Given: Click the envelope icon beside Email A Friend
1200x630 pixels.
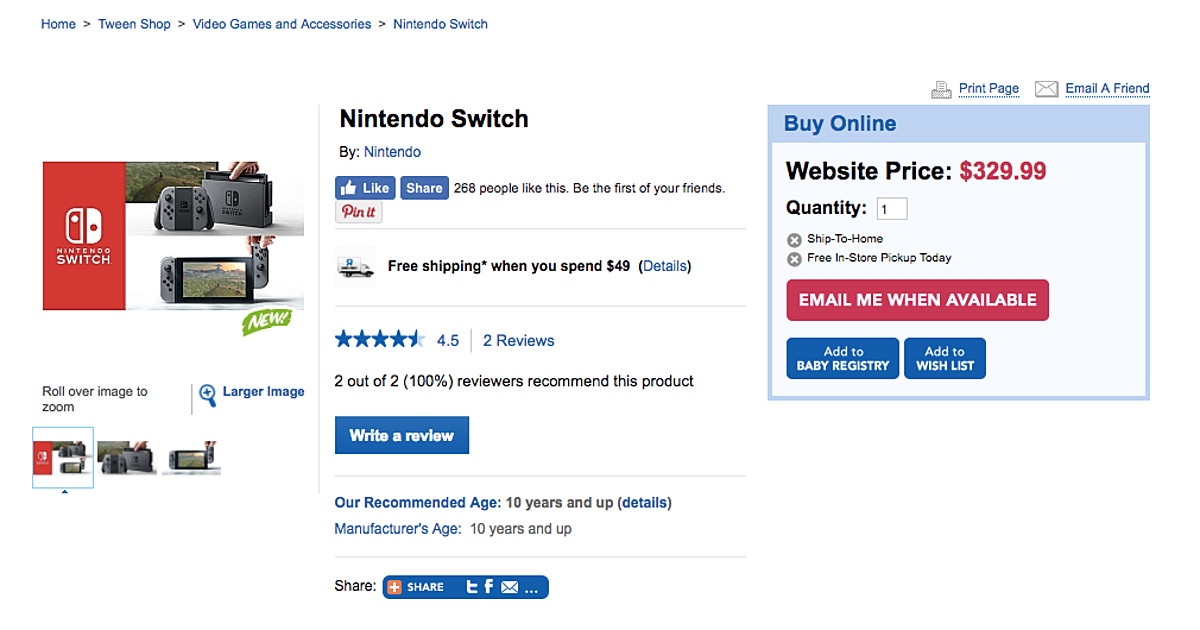Looking at the screenshot, I should 1046,89.
